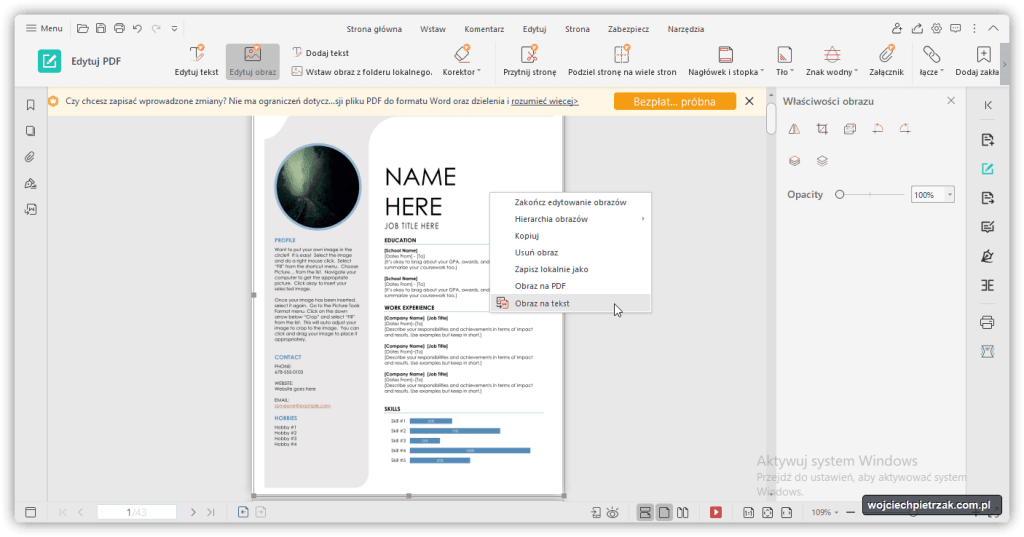1024x537 pixels.
Task: Switch to Strona główna tab
Action: click(x=374, y=29)
